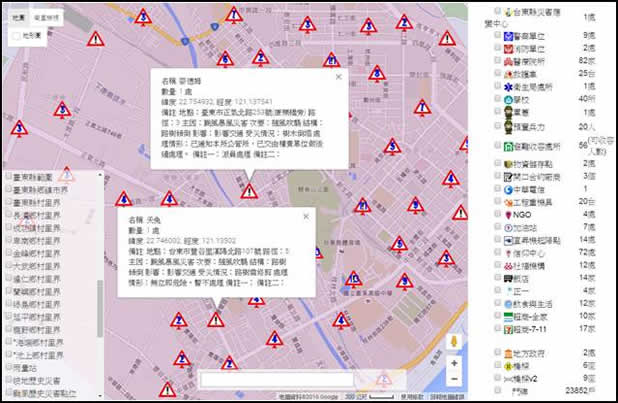Click the NGO pin icon

508,215
